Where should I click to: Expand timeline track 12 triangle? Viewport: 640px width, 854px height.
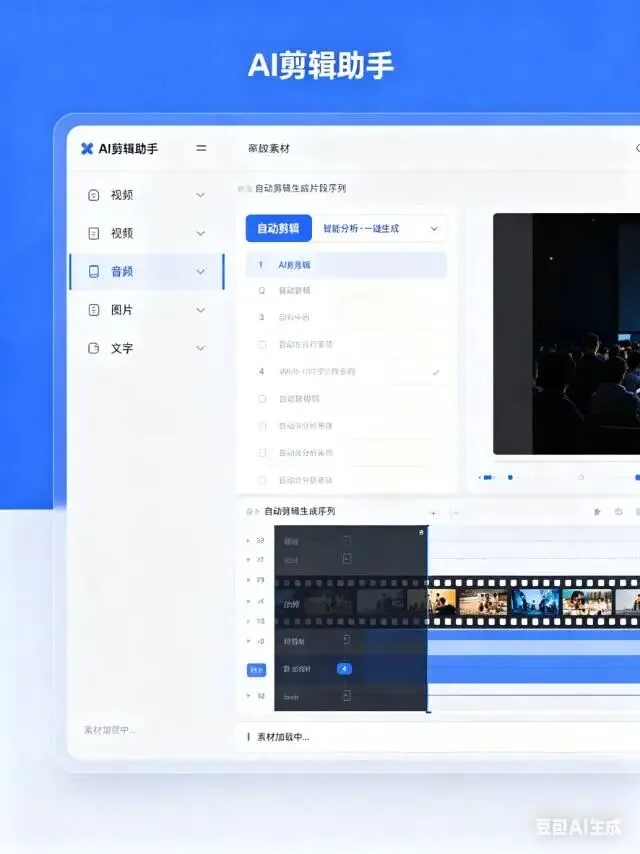click(248, 696)
